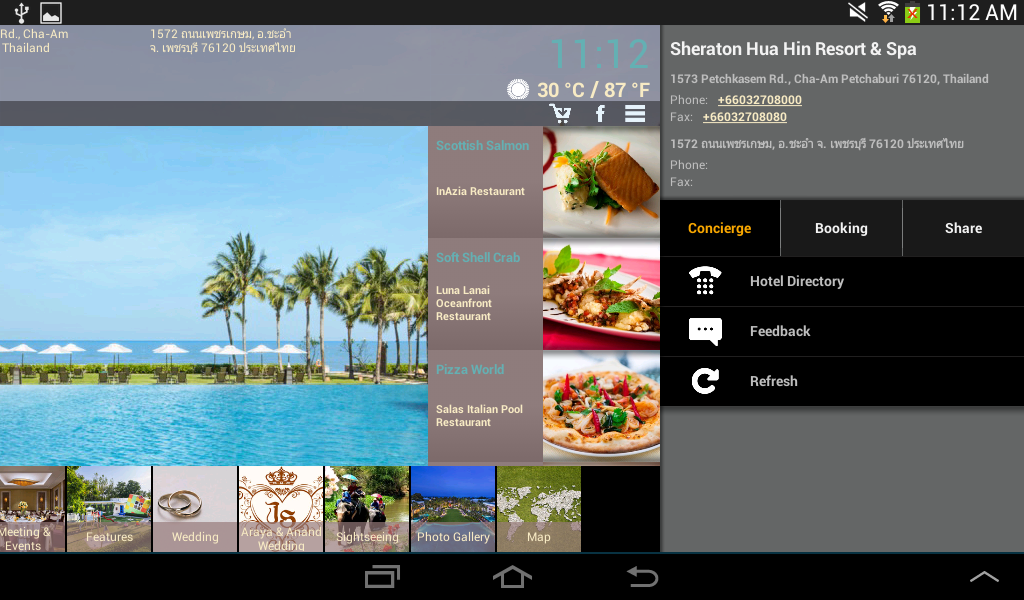
Task: Open Pizza World dish title
Action: (470, 370)
